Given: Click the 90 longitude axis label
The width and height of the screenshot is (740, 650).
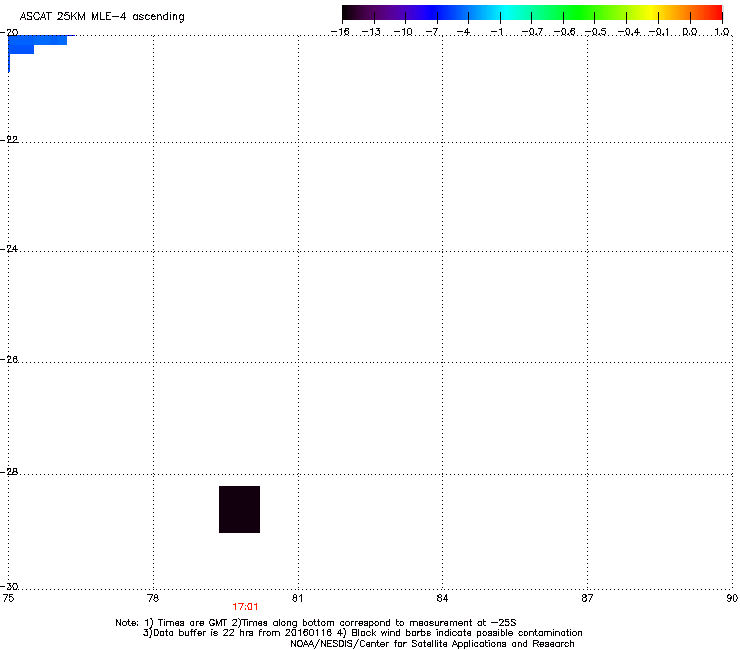Looking at the screenshot, I should click(x=732, y=598).
